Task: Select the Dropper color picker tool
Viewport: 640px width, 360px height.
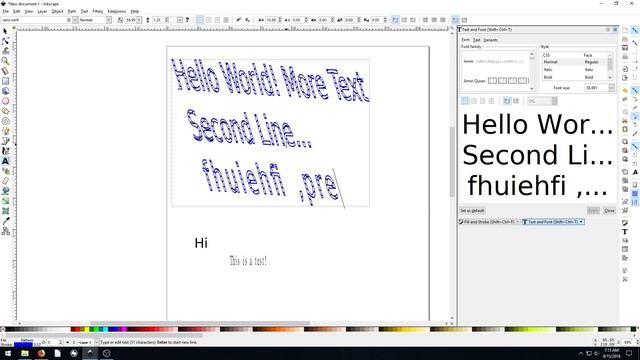Action: 5,221
